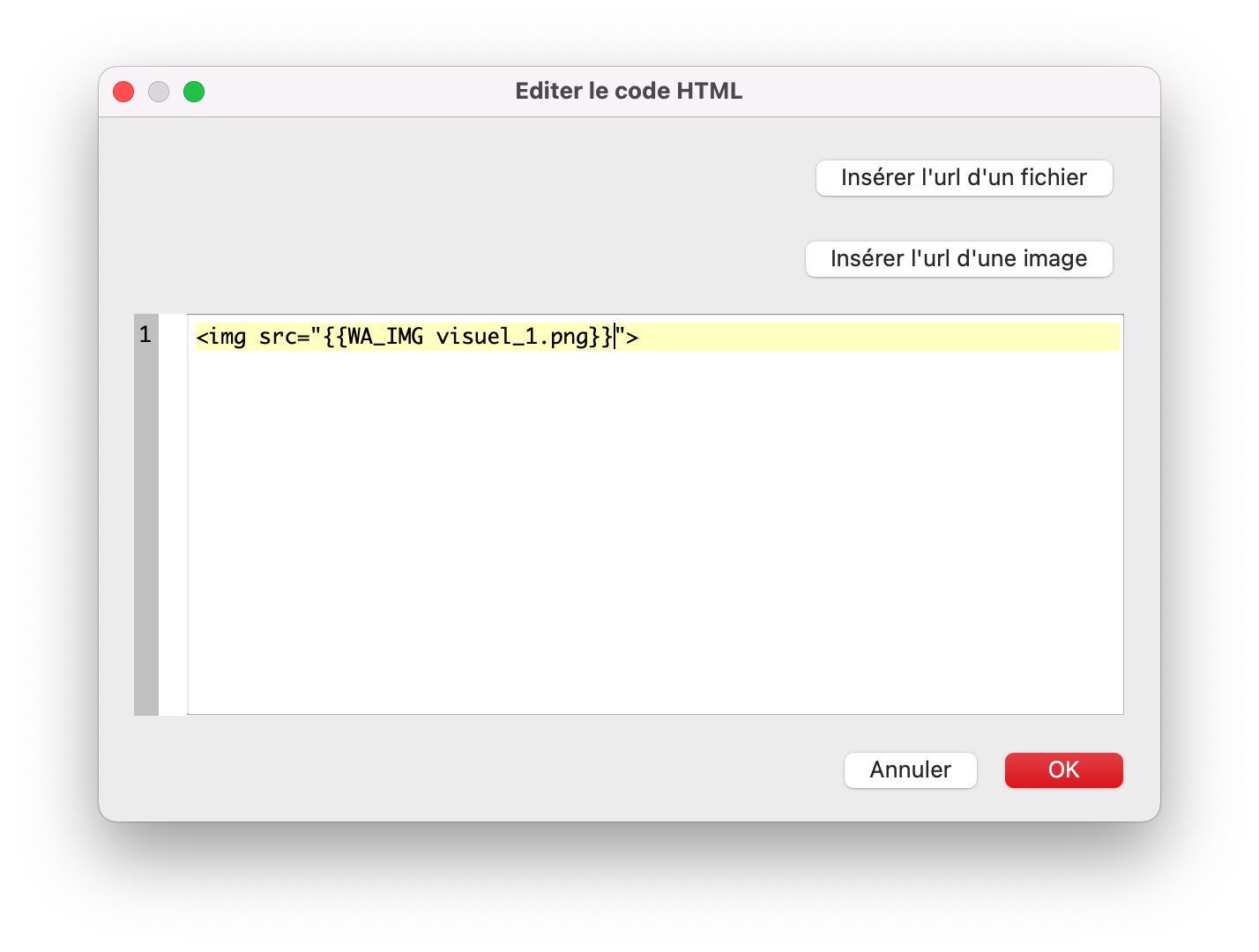Click the yellow highlighted end of line 1
1259x952 pixels.
point(882,337)
